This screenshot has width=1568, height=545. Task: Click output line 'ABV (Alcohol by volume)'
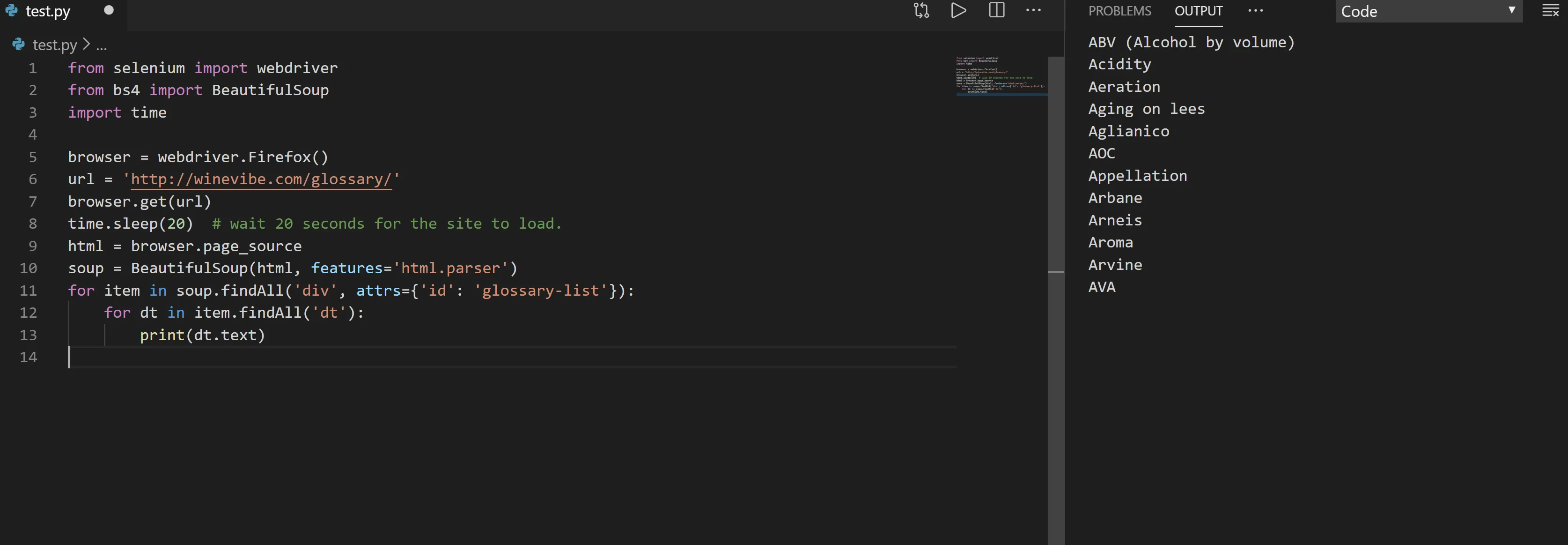click(1191, 43)
